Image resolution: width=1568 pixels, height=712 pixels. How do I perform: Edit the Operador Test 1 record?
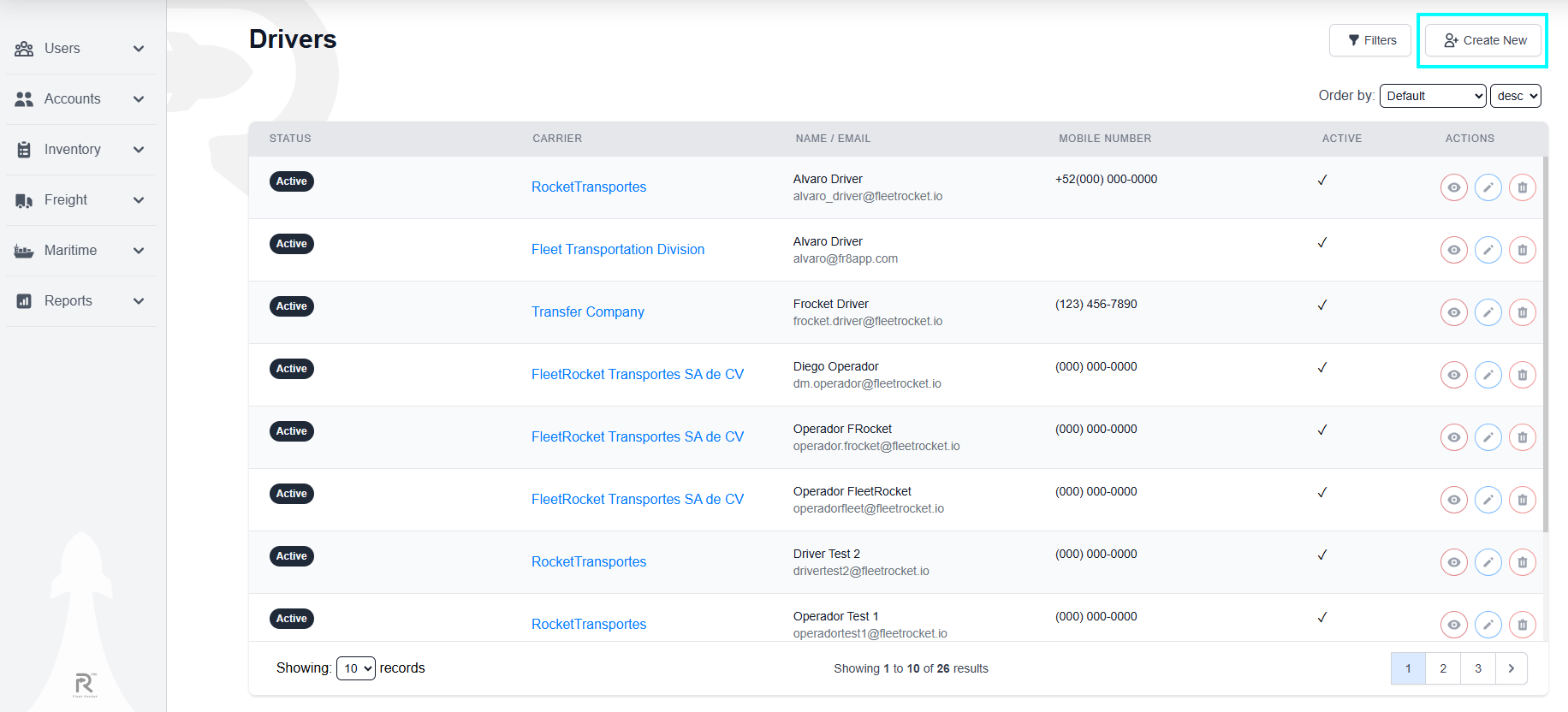click(1488, 625)
